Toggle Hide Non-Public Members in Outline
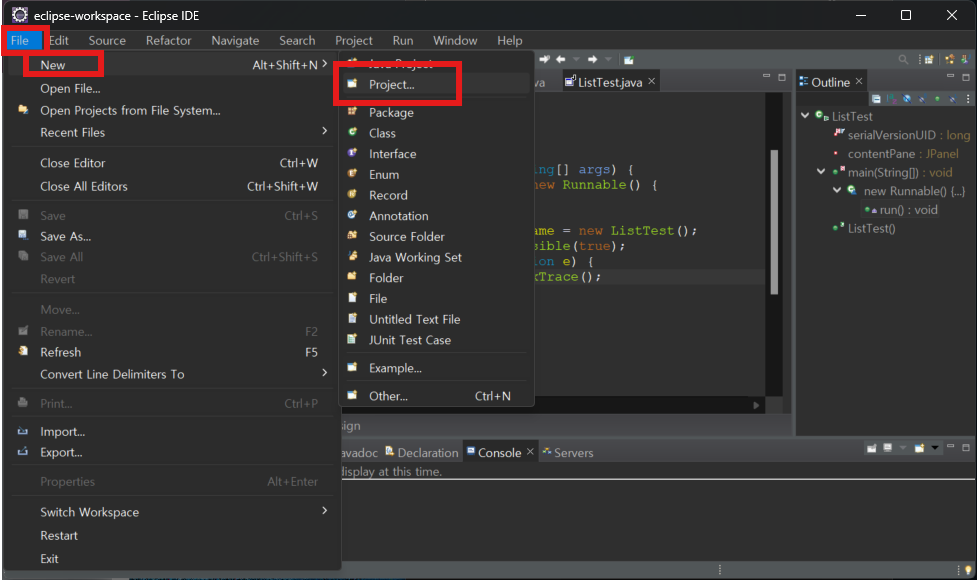Viewport: 977px width, 580px height. pyautogui.click(x=937, y=98)
